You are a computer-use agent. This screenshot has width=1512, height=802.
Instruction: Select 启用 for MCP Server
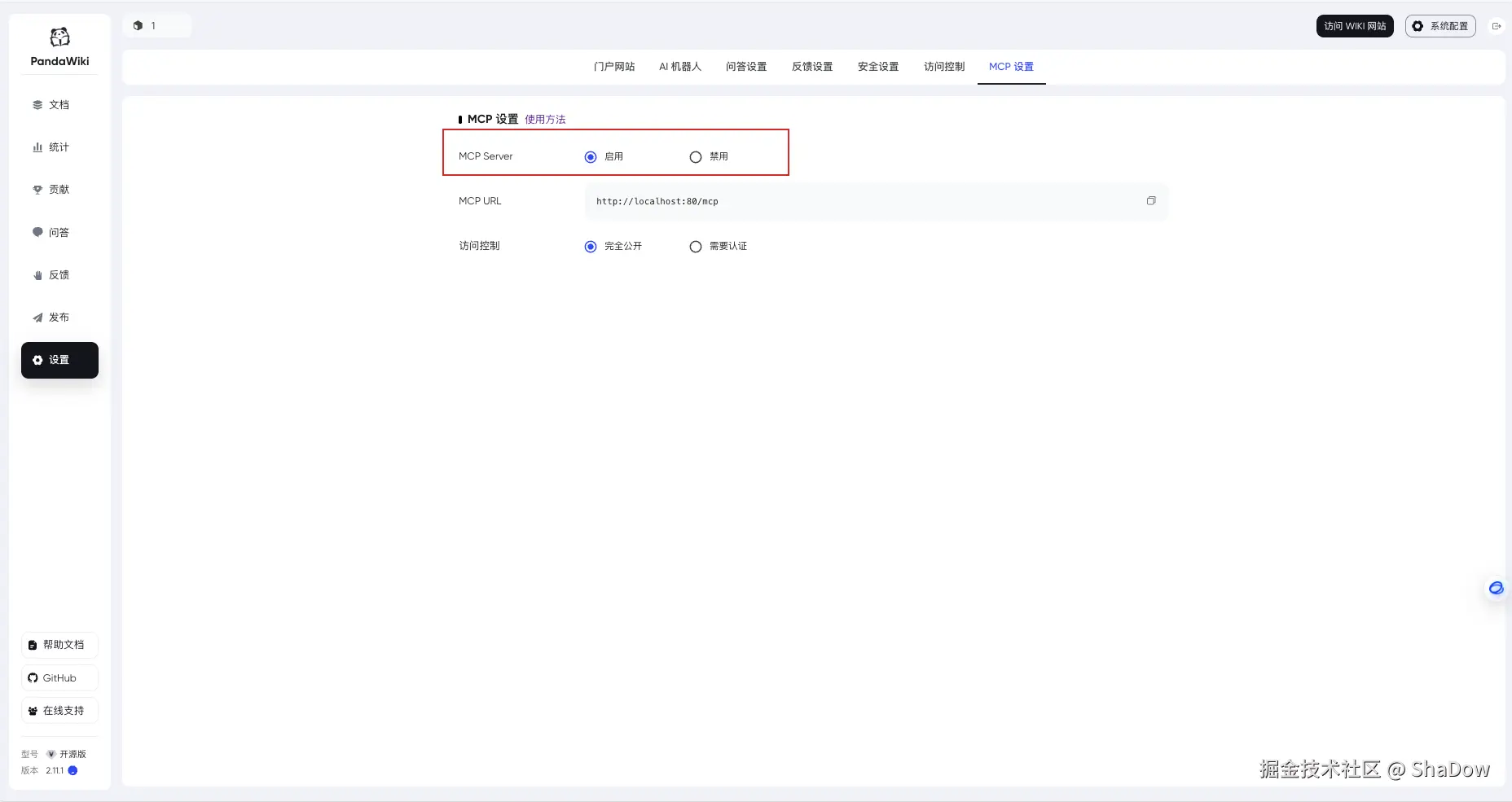pos(591,157)
